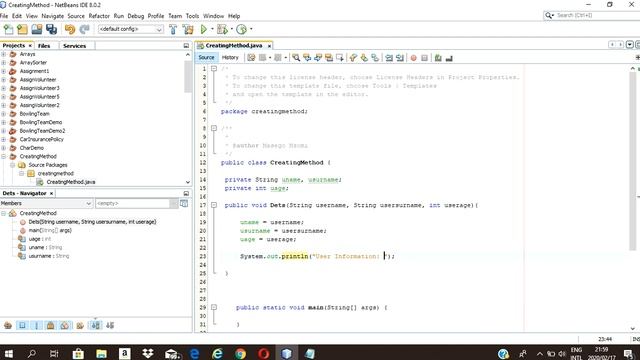Open the Tools menu
Image resolution: width=640 pixels, height=360 pixels.
(x=192, y=16)
